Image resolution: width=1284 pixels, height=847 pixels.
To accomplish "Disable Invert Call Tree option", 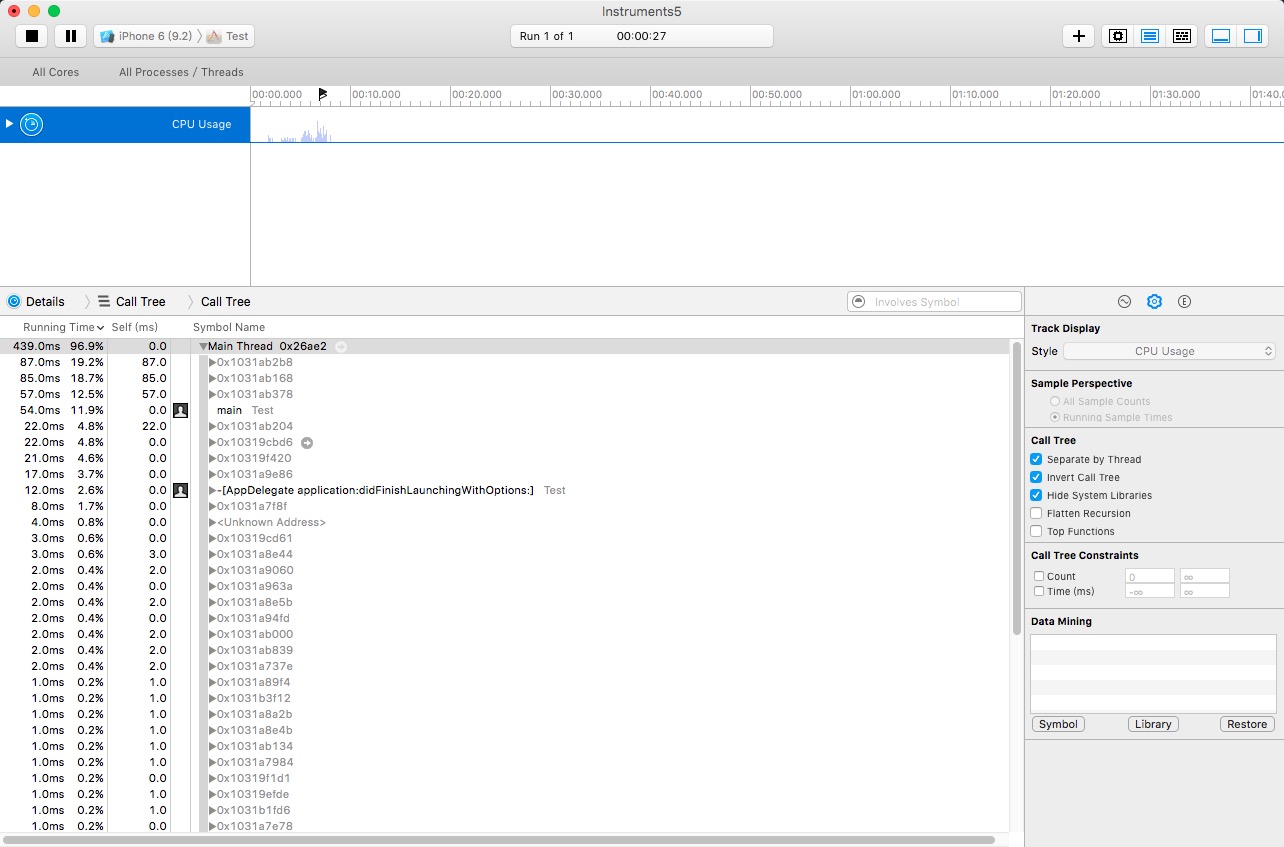I will (x=1036, y=478).
